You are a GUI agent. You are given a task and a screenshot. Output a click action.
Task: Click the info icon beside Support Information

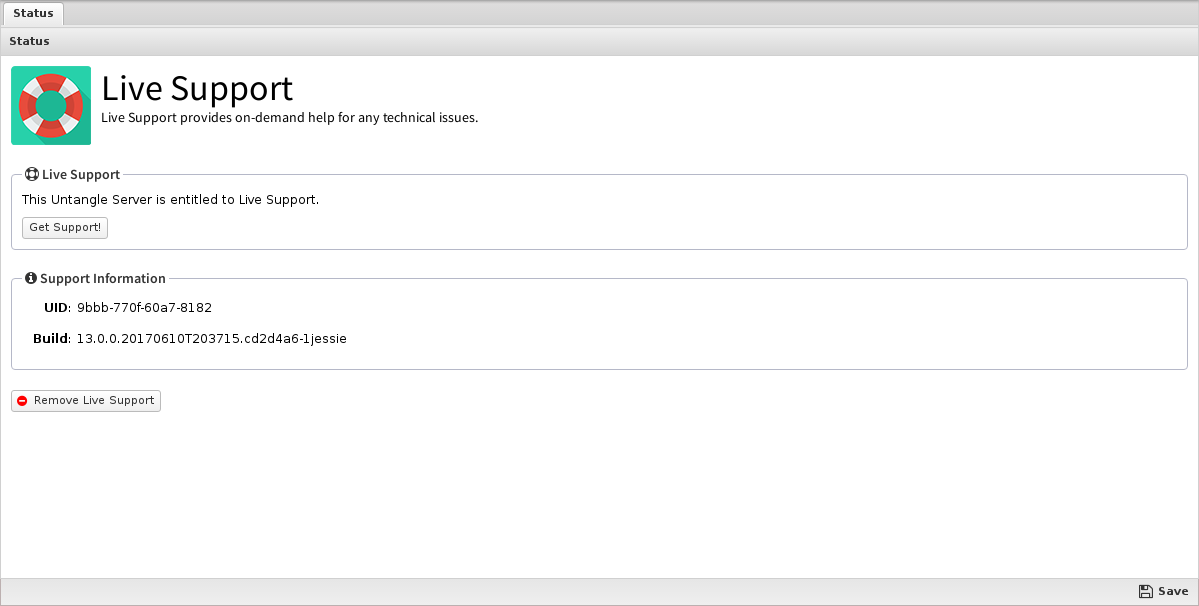coord(31,278)
